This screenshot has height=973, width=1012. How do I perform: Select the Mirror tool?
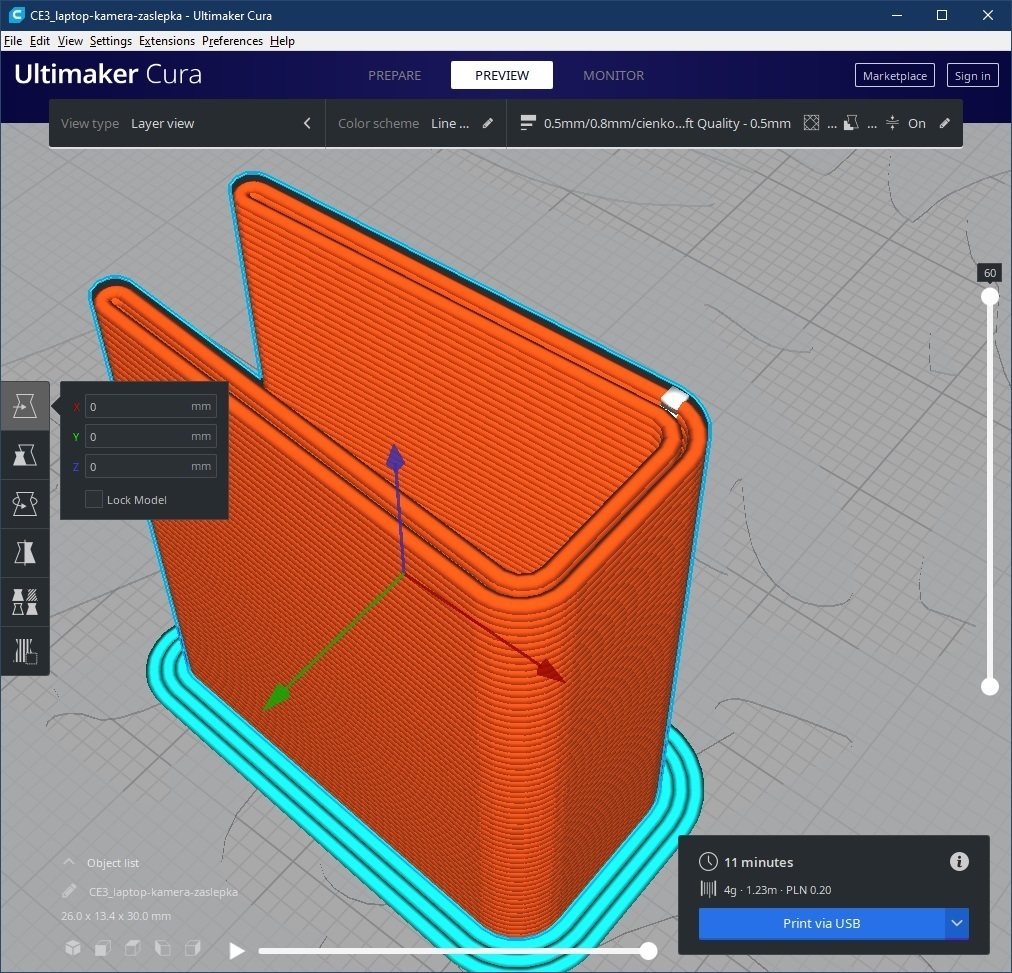click(24, 553)
